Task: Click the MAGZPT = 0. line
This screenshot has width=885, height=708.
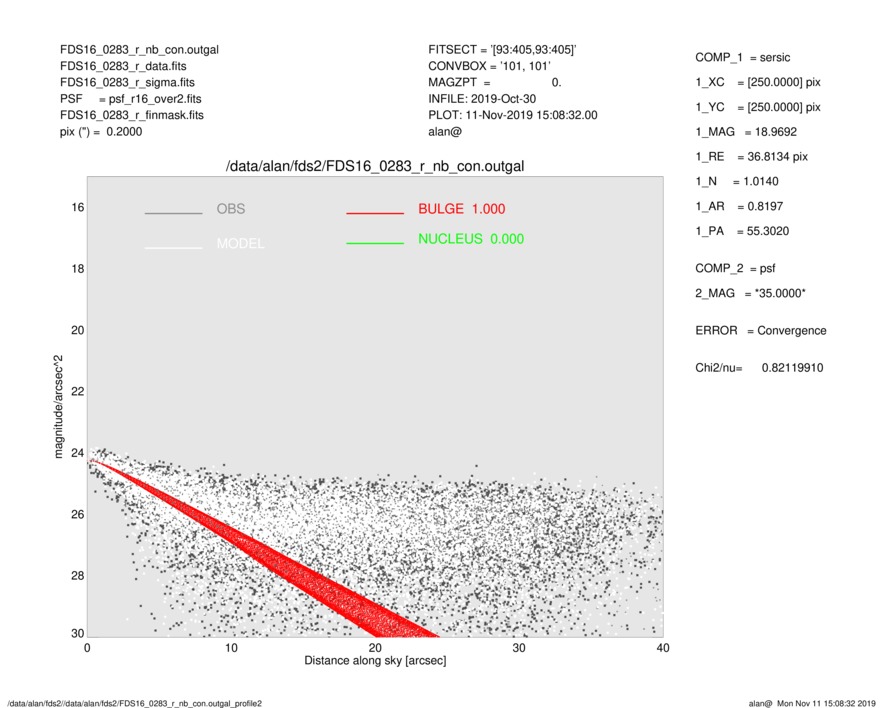Action: click(x=494, y=82)
